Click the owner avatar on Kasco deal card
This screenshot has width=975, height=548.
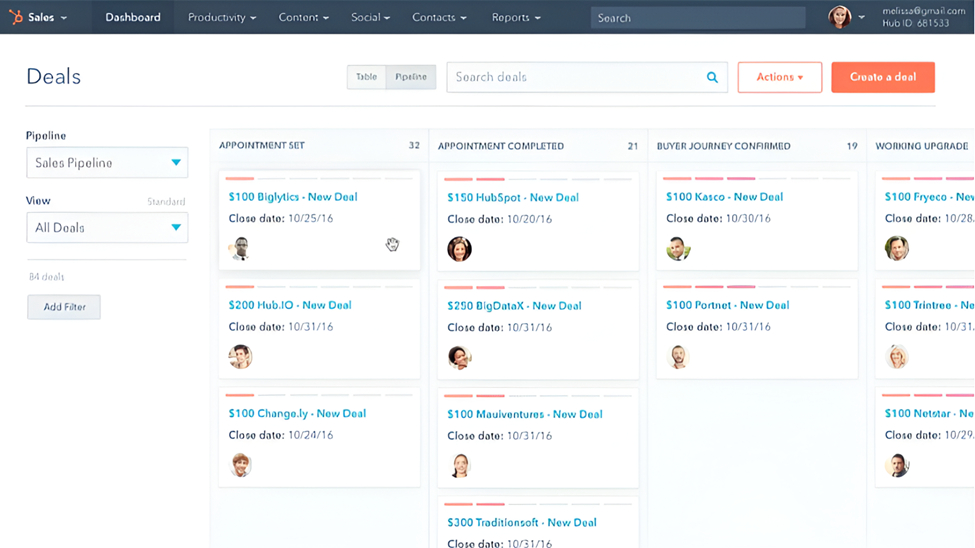coord(678,248)
